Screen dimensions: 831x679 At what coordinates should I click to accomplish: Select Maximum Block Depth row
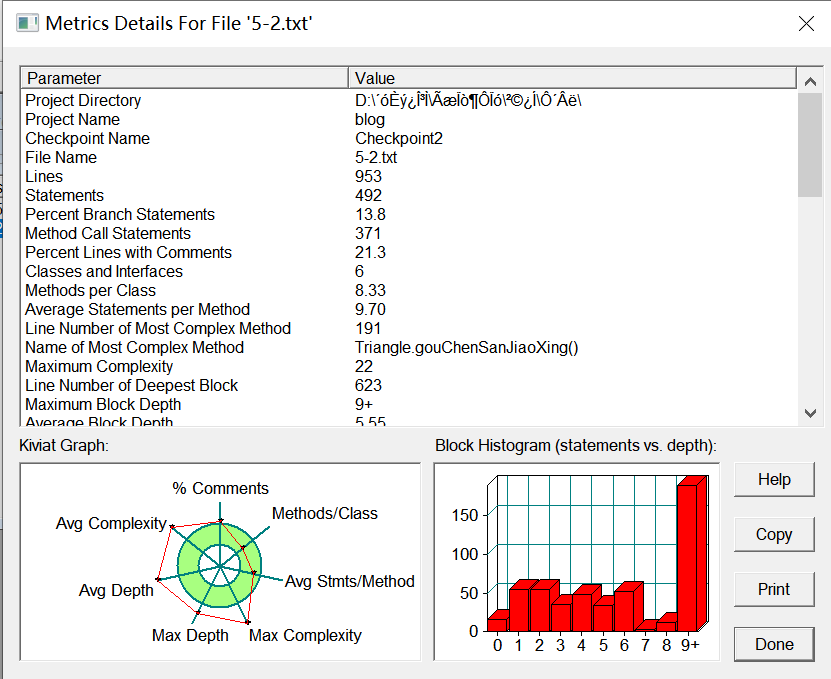pos(408,404)
